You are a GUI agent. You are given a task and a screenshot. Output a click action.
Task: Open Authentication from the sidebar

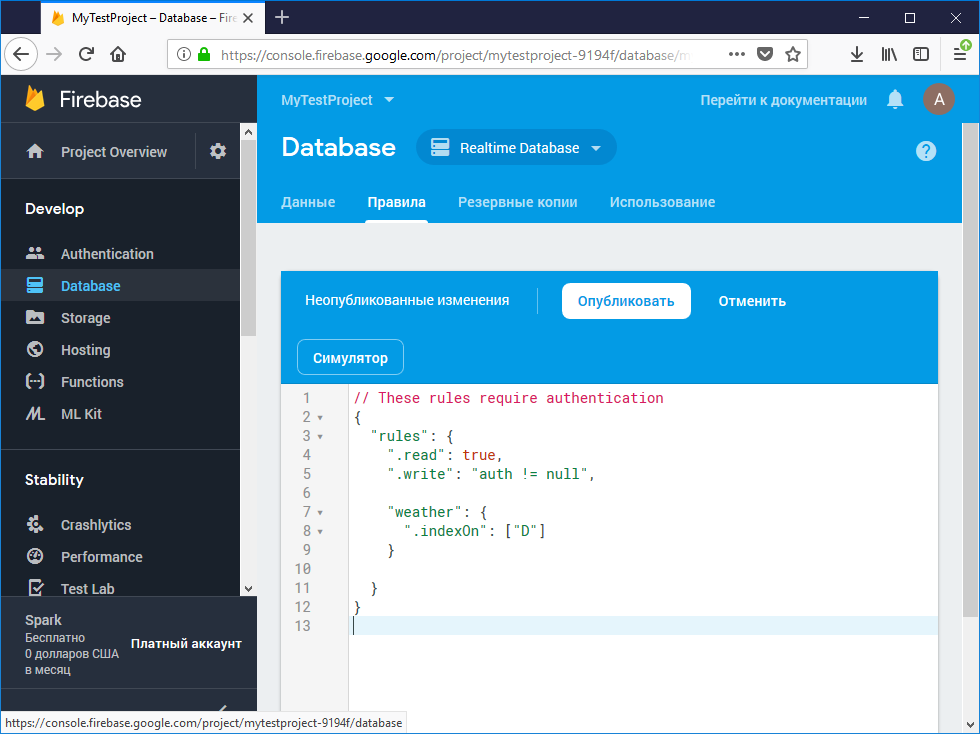(x=107, y=254)
